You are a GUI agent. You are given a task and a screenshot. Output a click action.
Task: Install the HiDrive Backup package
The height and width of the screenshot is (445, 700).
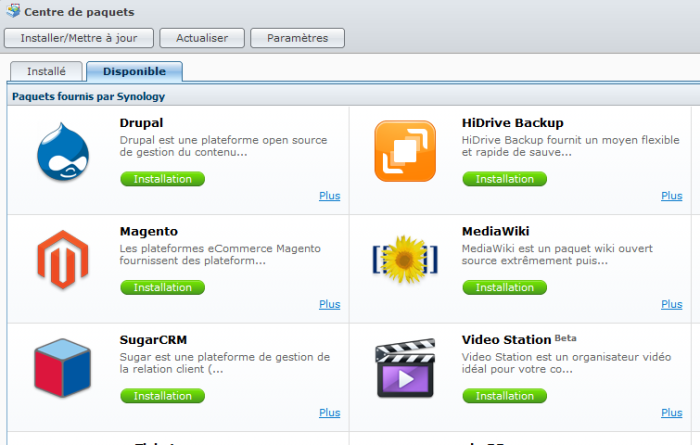504,179
